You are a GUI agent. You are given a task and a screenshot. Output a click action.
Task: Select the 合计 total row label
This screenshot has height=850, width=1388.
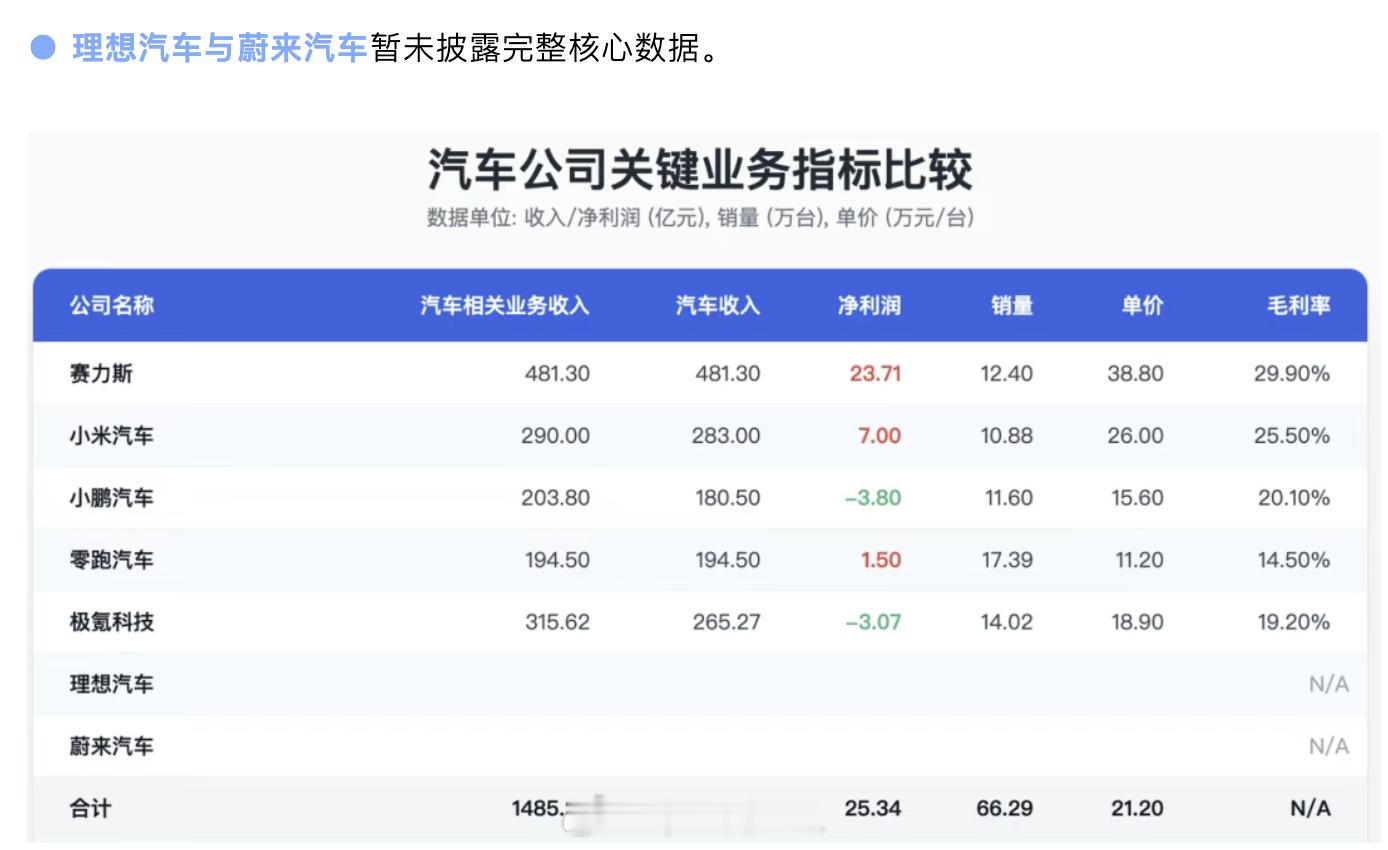(91, 808)
